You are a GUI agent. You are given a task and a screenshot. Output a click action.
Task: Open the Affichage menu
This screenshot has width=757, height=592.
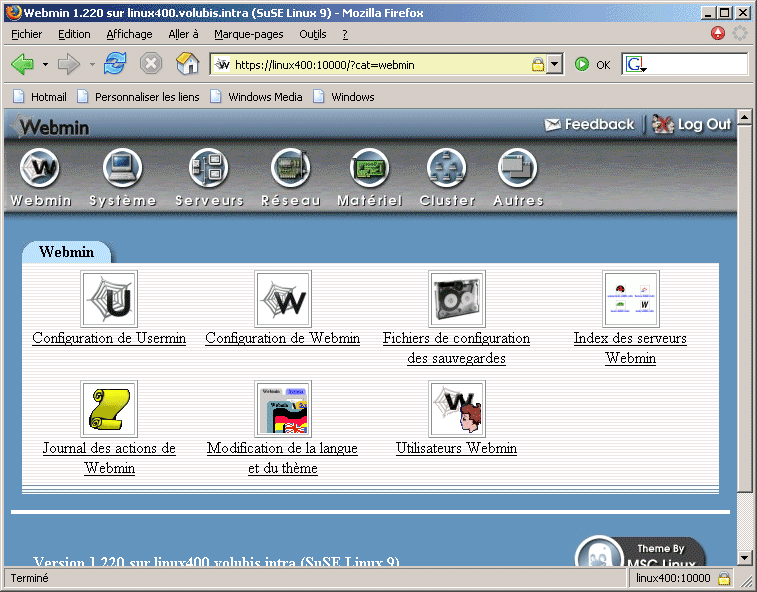[129, 34]
